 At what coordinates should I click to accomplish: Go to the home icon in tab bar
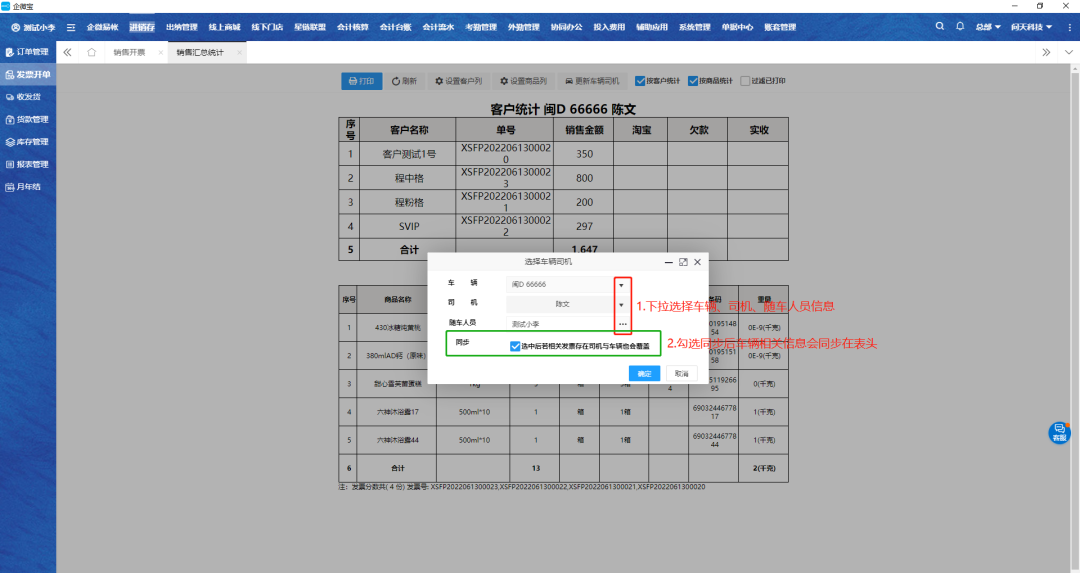[x=92, y=52]
